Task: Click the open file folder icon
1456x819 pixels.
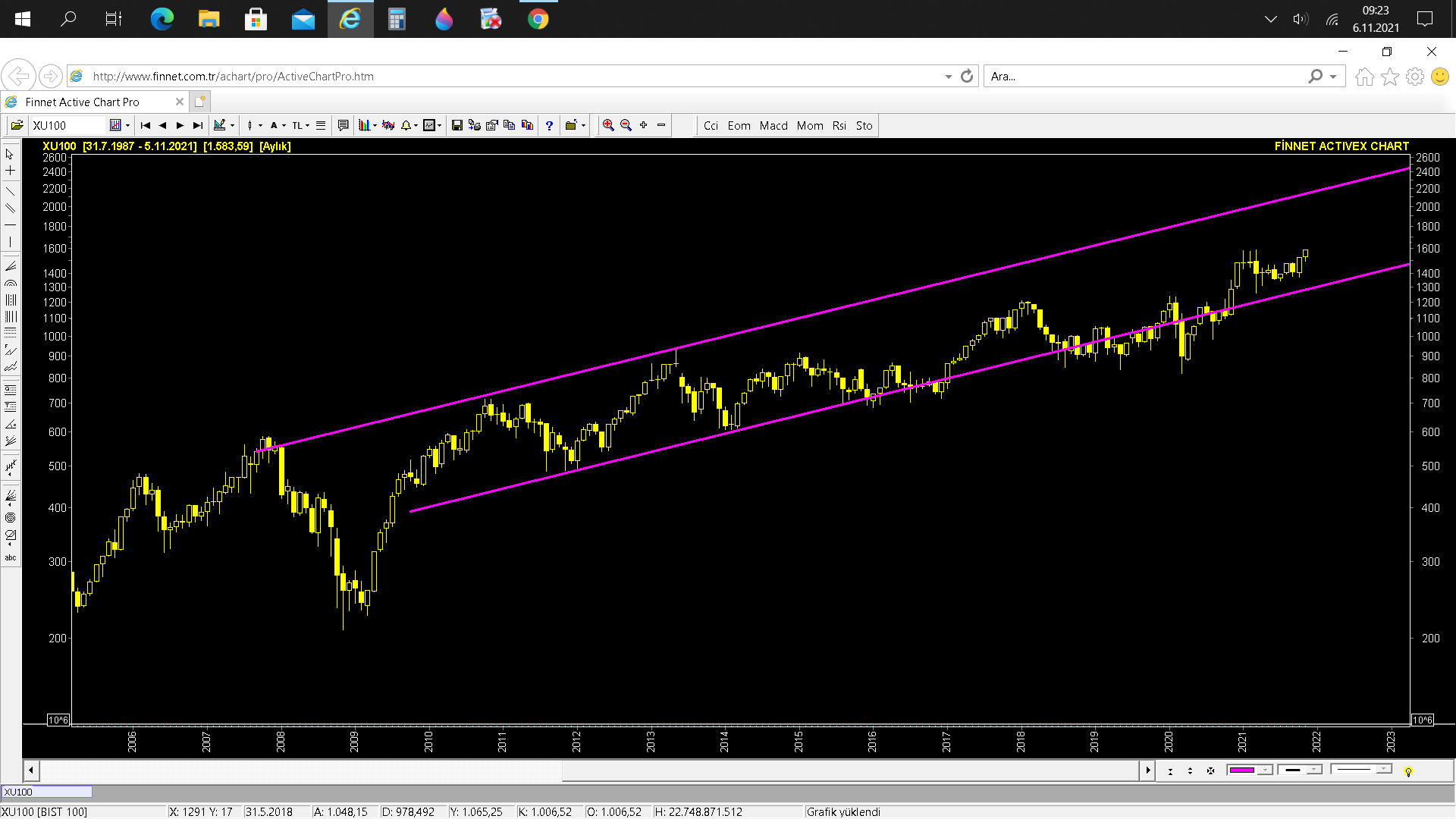Action: pos(17,125)
